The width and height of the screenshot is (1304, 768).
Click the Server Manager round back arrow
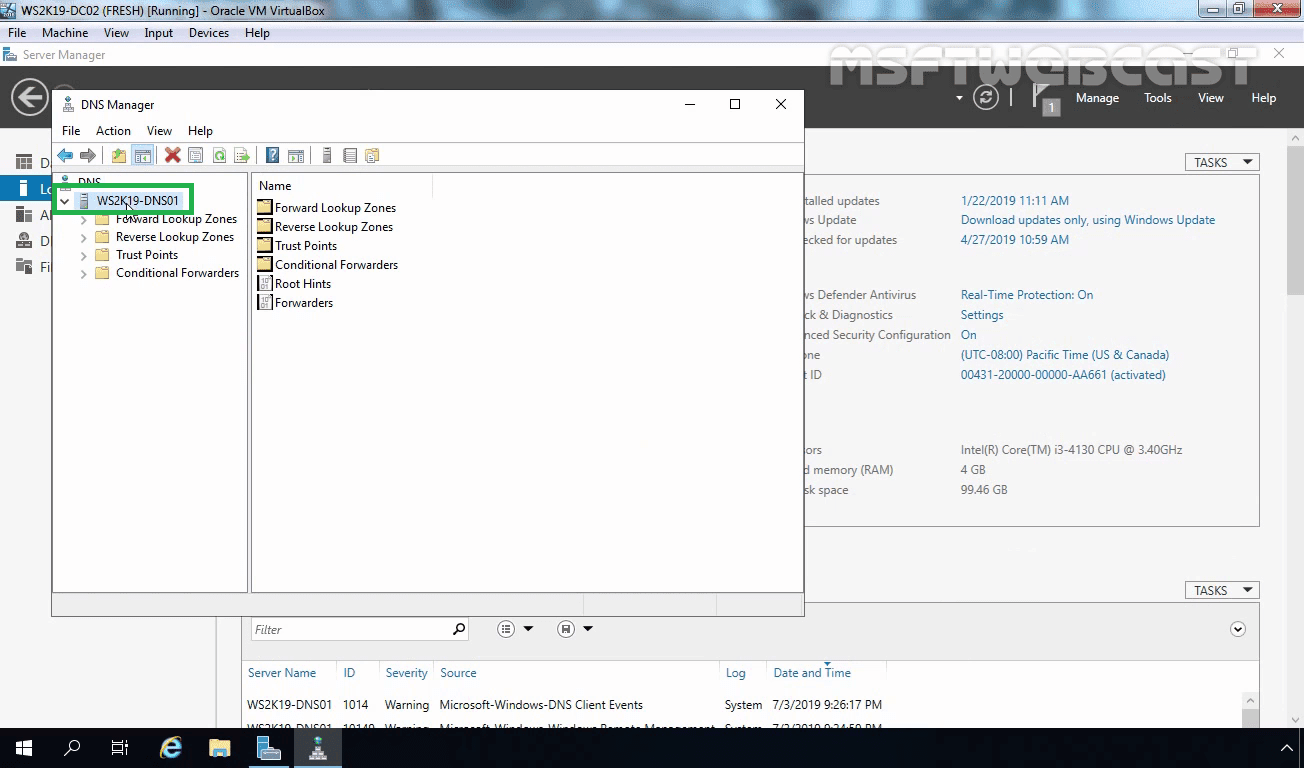click(x=30, y=97)
